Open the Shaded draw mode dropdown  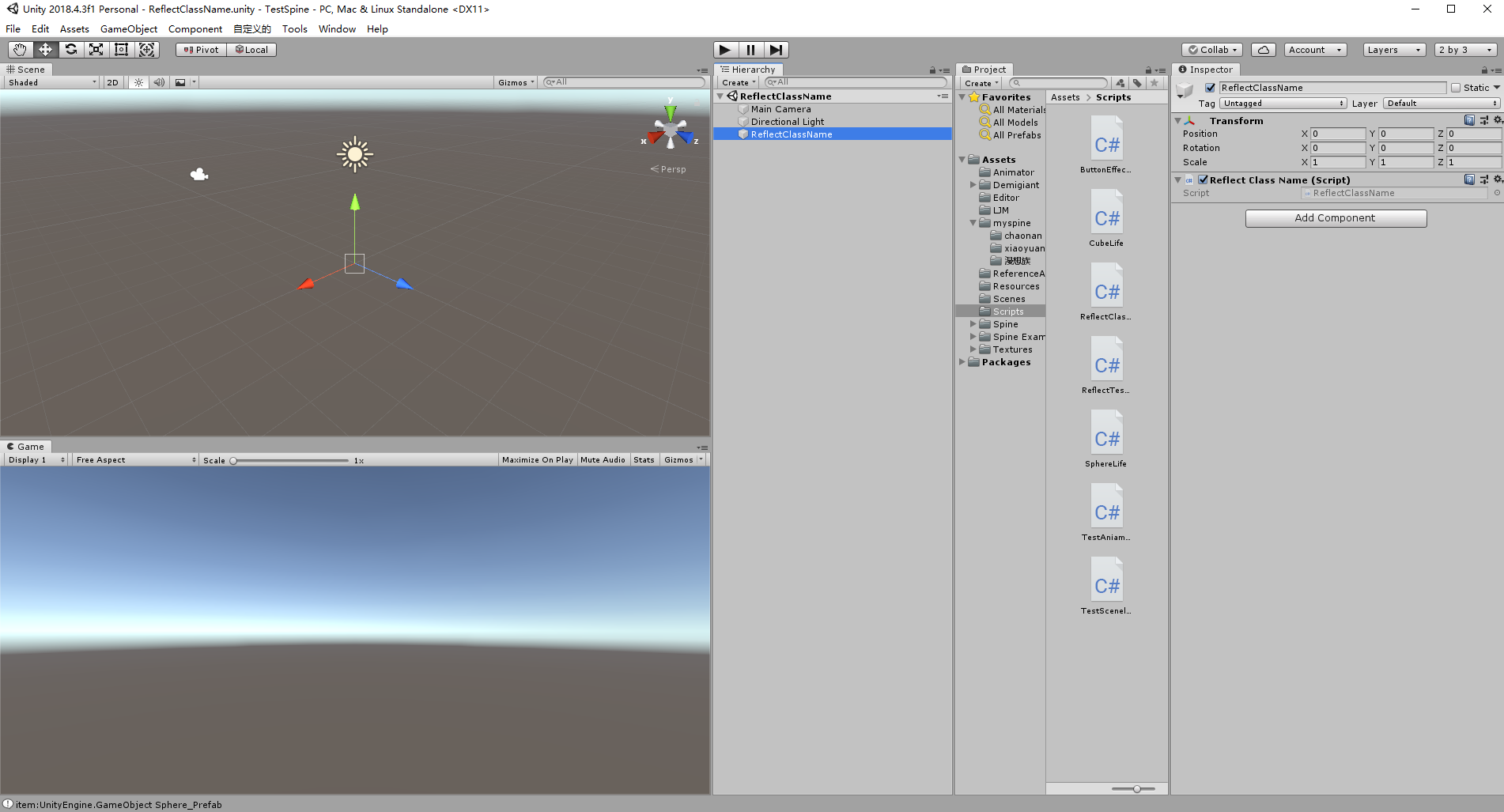[51, 82]
